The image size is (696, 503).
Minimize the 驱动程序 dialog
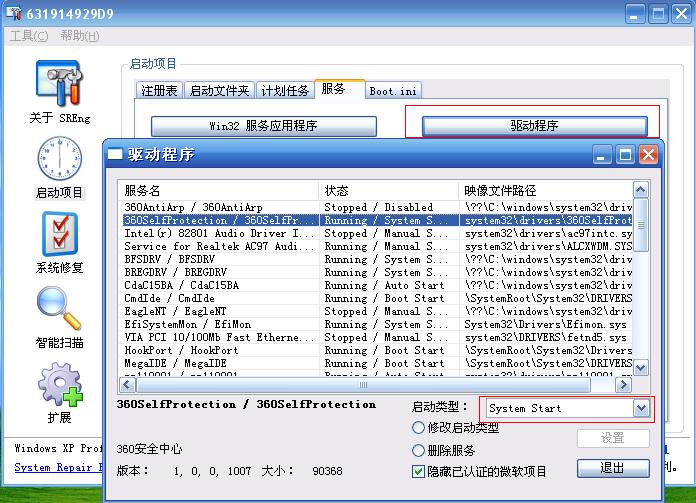tap(601, 155)
